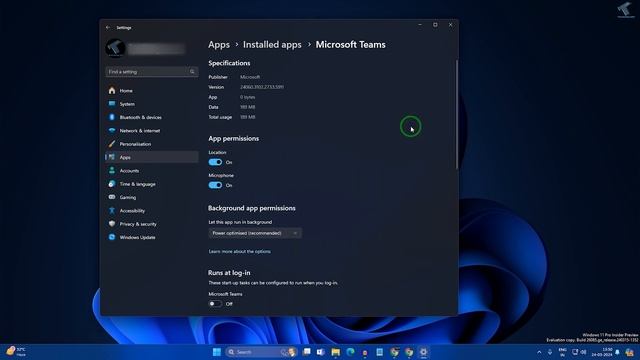
Task: Open Privacy & security settings
Action: pos(152,224)
